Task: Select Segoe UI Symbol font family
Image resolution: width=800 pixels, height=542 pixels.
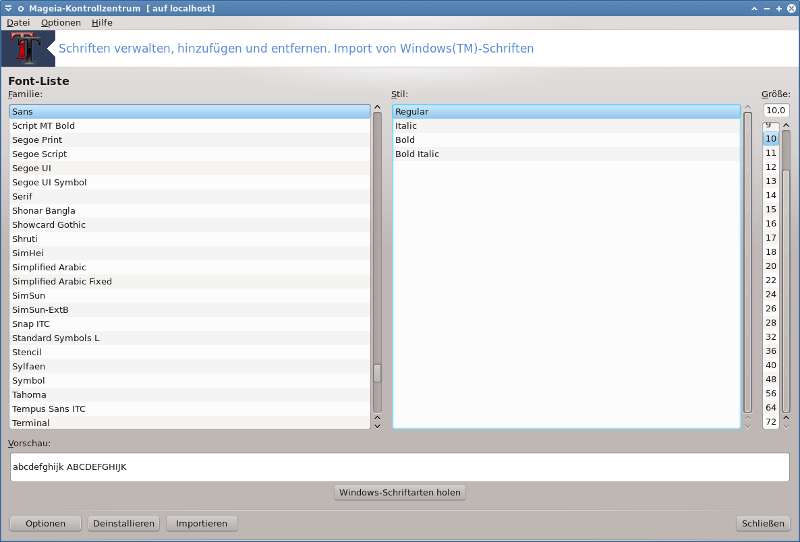Action: point(190,182)
